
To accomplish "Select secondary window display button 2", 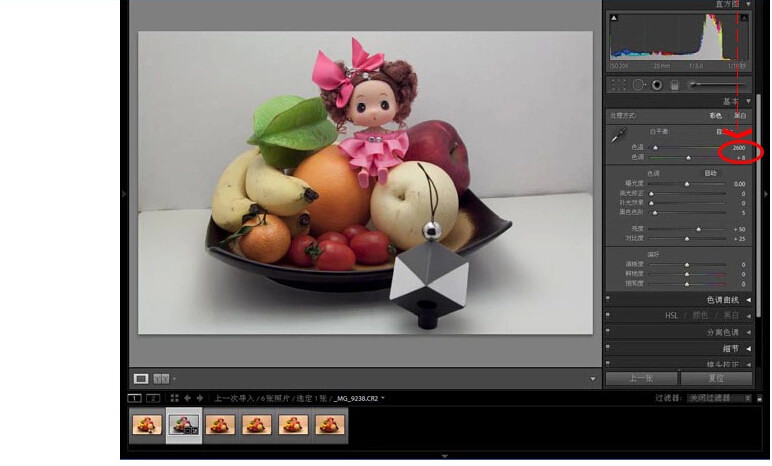I will coord(153,398).
